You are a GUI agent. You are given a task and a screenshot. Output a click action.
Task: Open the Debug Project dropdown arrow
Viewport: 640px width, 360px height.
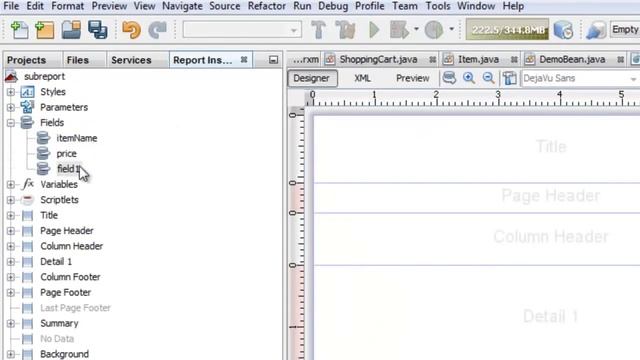[x=416, y=29]
